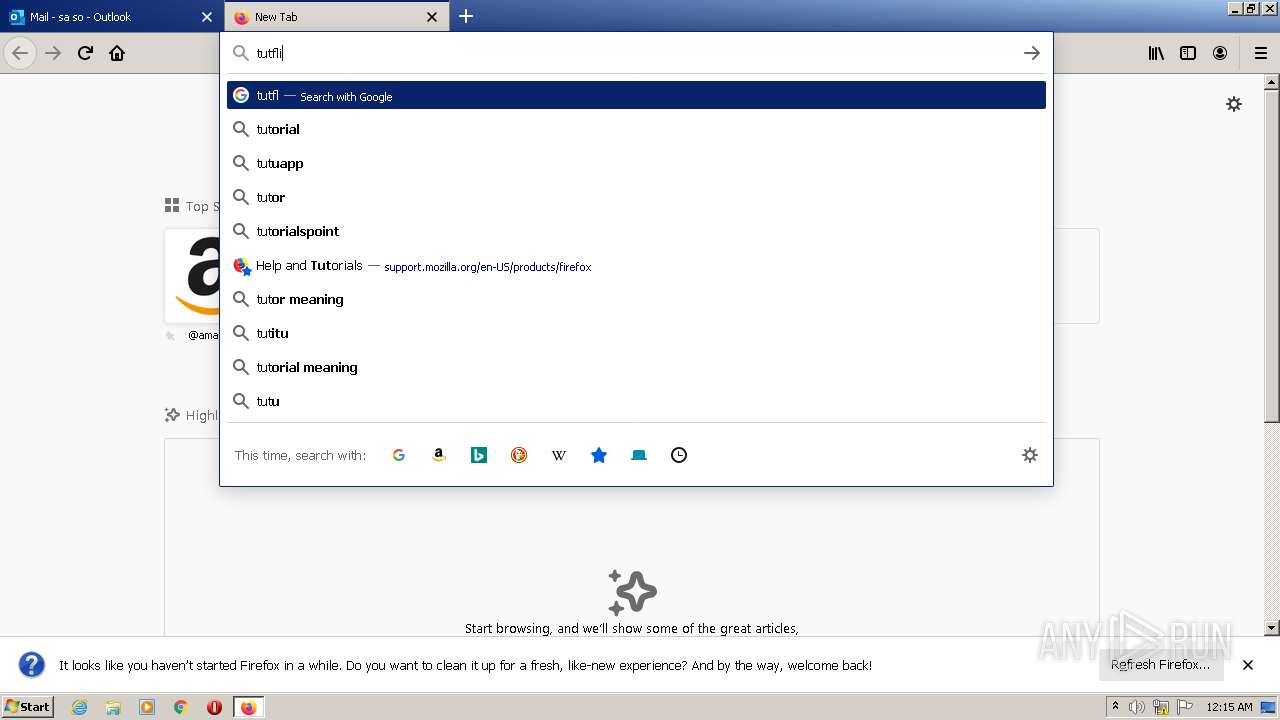1280x720 pixels.
Task: Search history with clock icon
Action: click(x=679, y=455)
